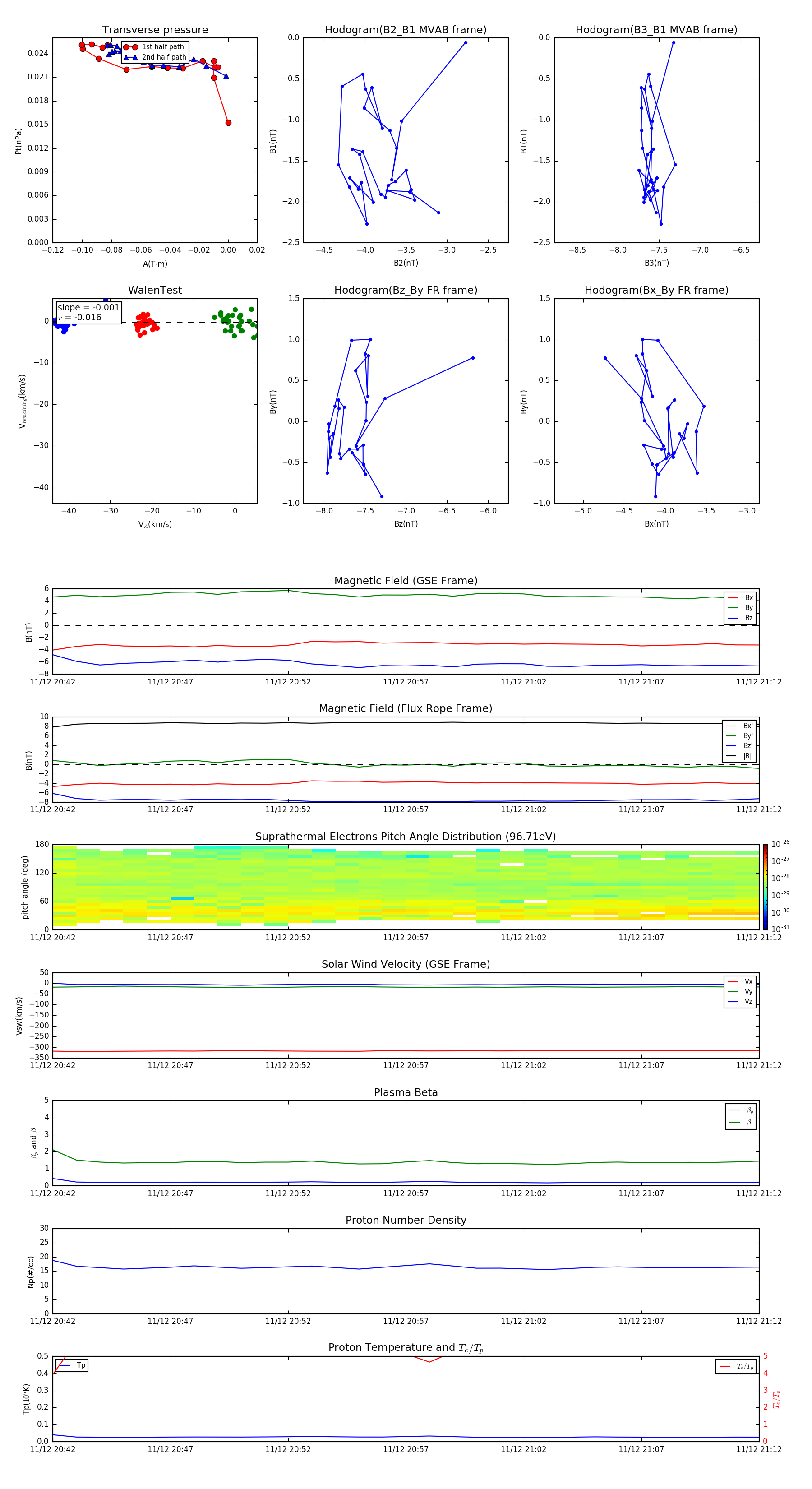Click the 'Solar Wind Velocity (GSE Frame)' title

click(406, 964)
